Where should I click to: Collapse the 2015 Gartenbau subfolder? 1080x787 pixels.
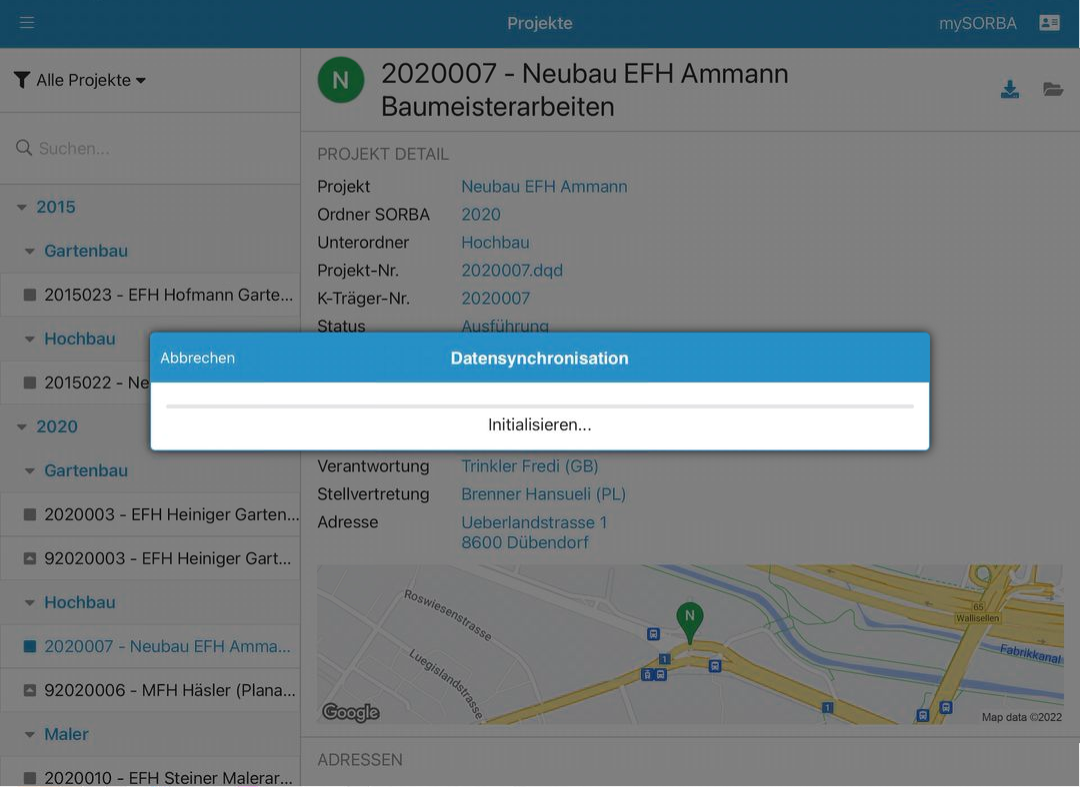tap(30, 251)
